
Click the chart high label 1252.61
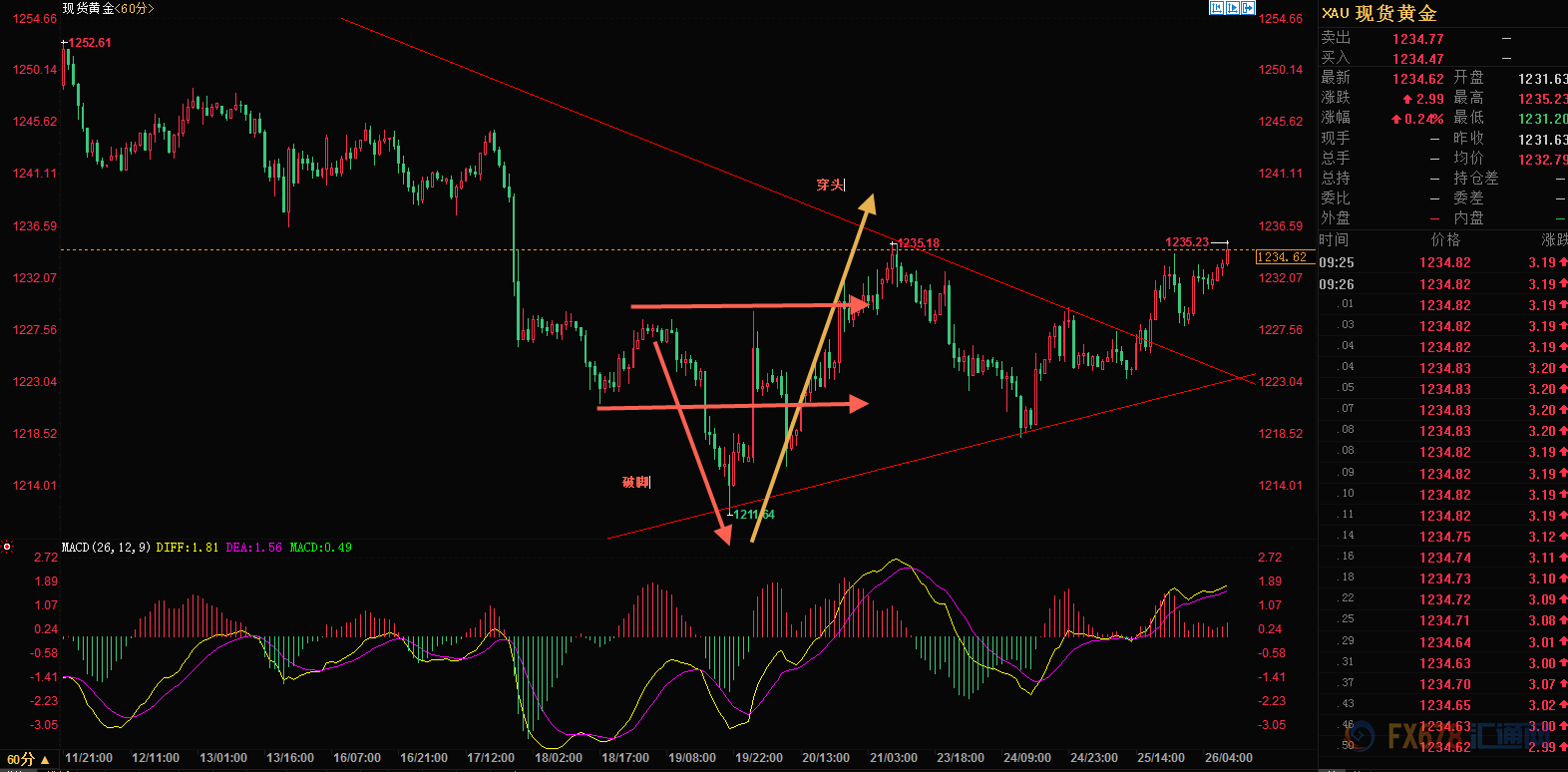tap(90, 43)
